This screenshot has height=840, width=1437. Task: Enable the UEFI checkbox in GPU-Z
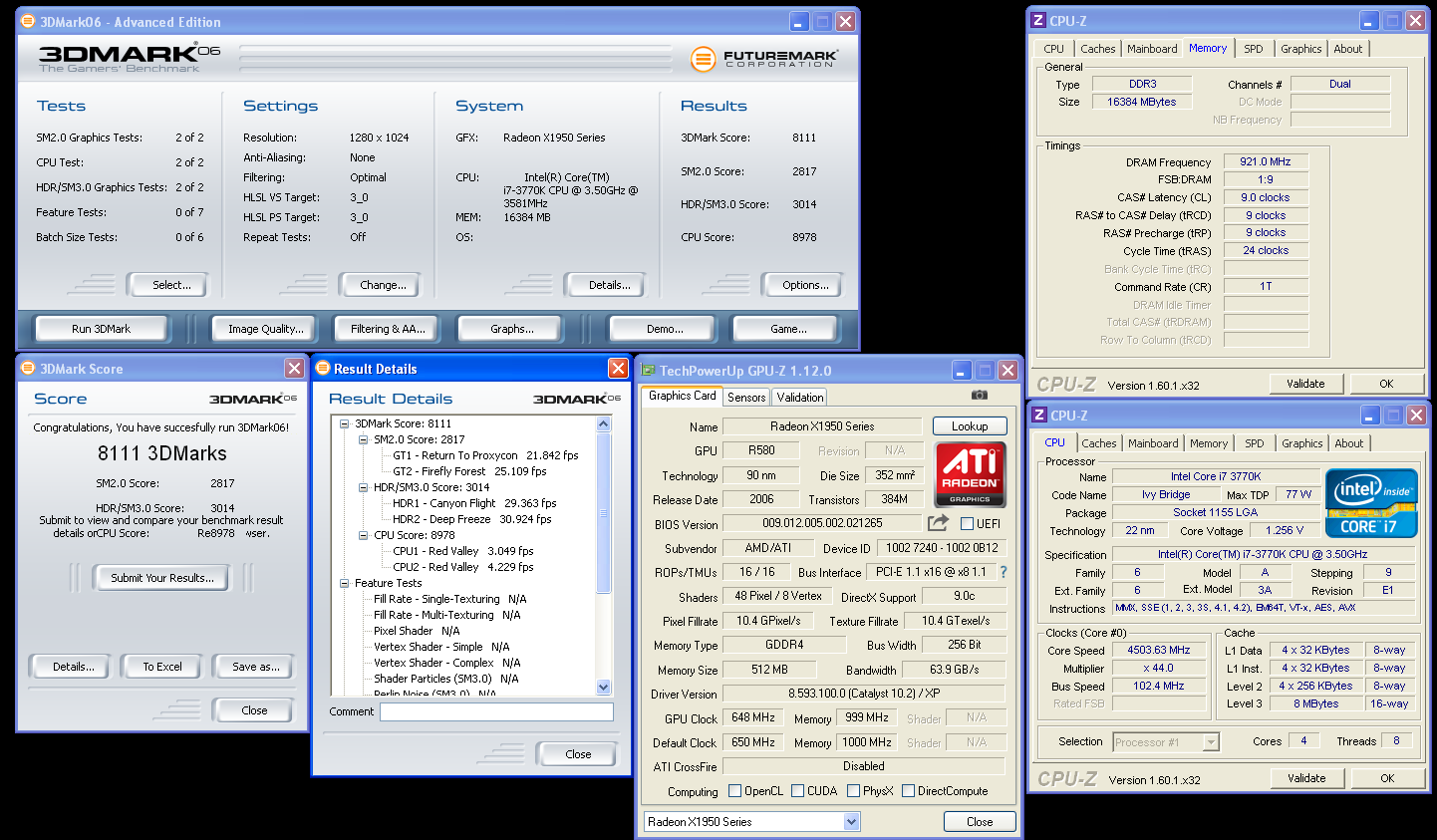click(967, 523)
